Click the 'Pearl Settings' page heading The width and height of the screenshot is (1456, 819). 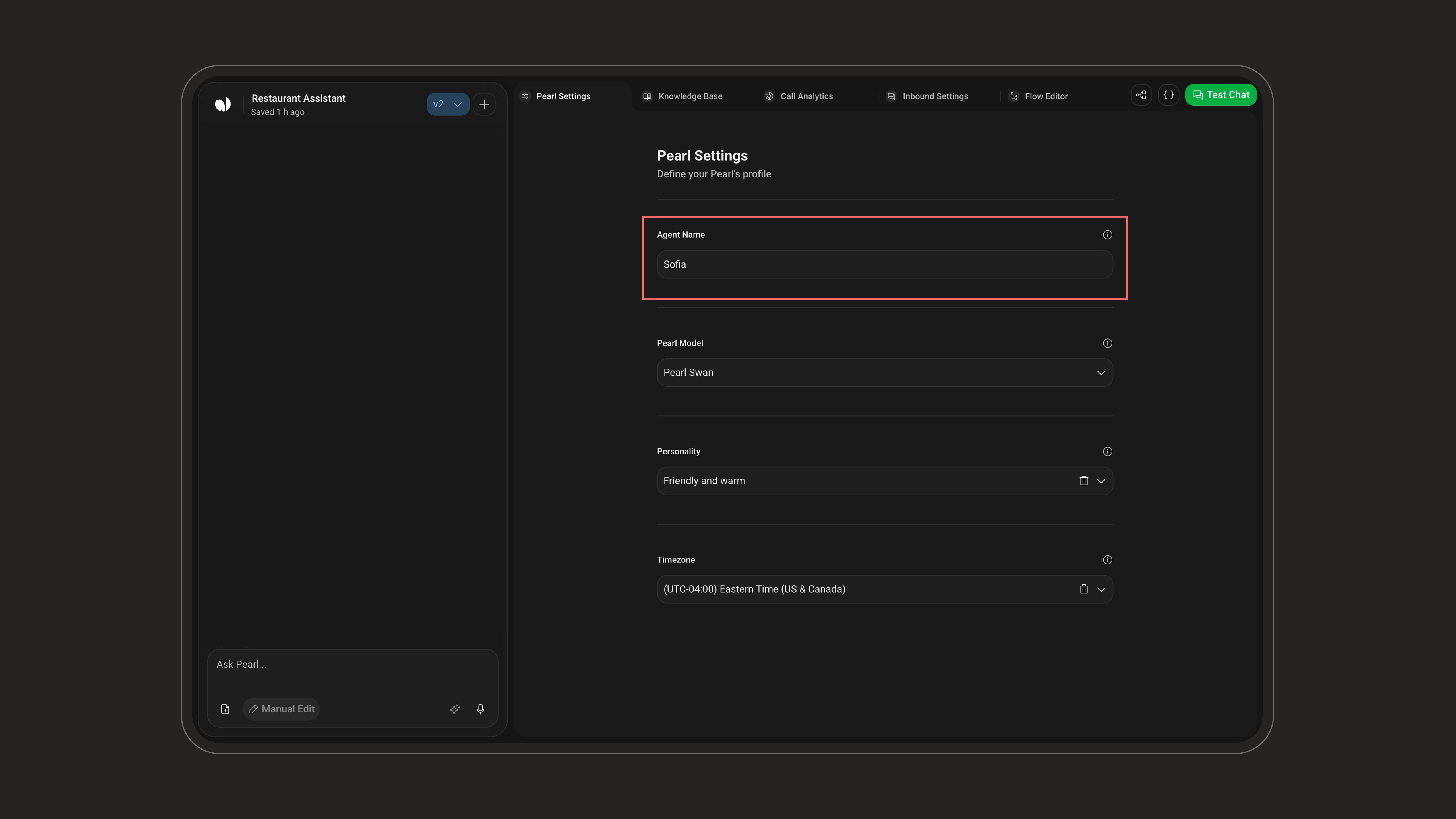pyautogui.click(x=702, y=156)
